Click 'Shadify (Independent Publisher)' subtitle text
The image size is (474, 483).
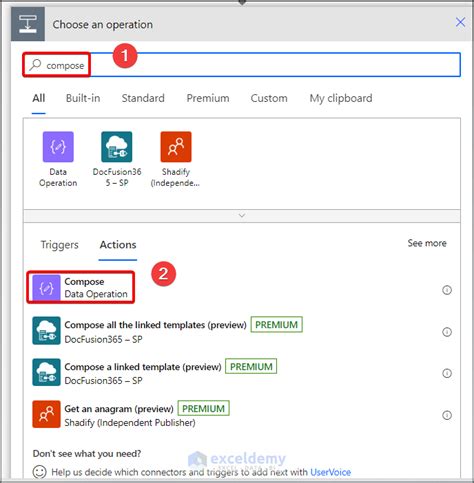point(130,423)
